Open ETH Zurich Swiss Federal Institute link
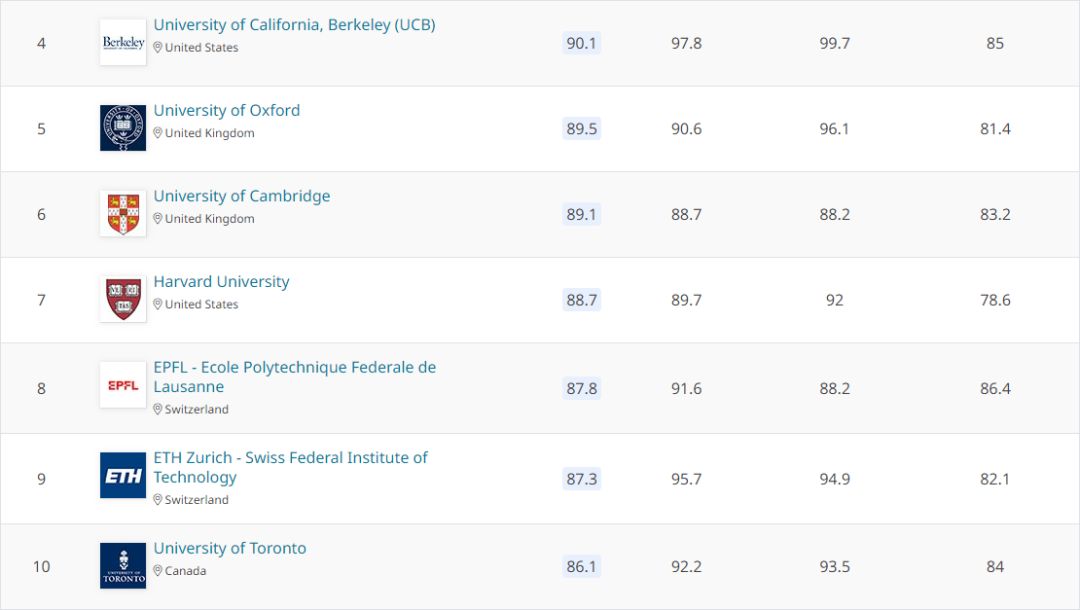The image size is (1080, 610). click(290, 467)
